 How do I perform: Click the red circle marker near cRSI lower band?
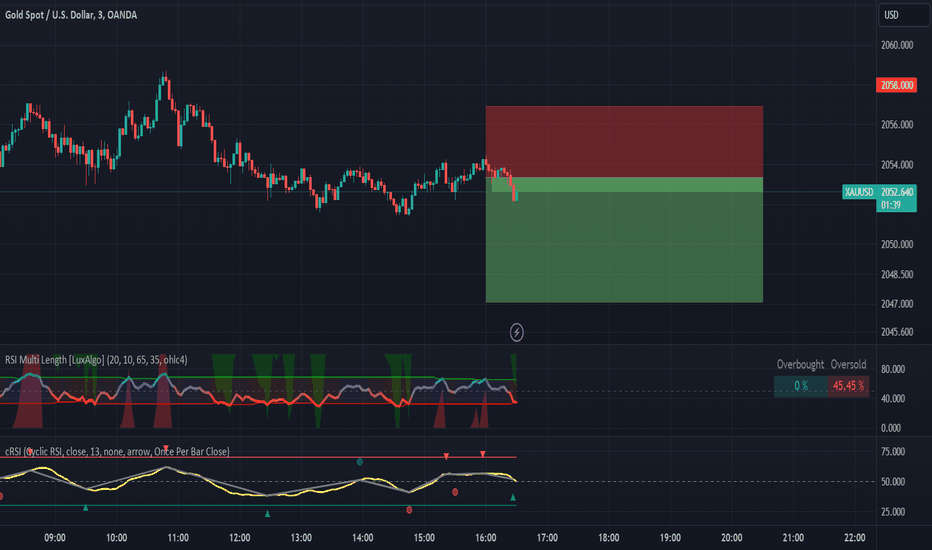(x=409, y=510)
